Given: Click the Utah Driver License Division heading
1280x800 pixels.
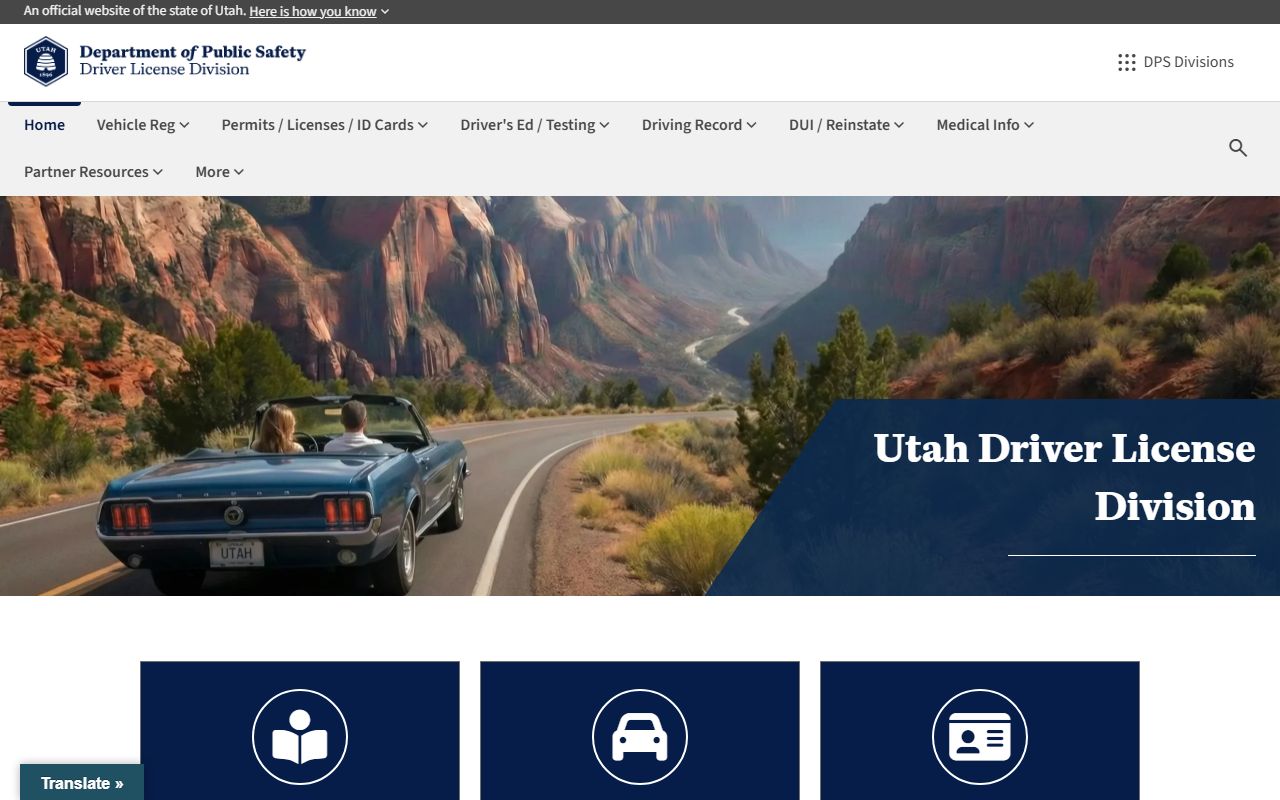Looking at the screenshot, I should pyautogui.click(x=1064, y=477).
